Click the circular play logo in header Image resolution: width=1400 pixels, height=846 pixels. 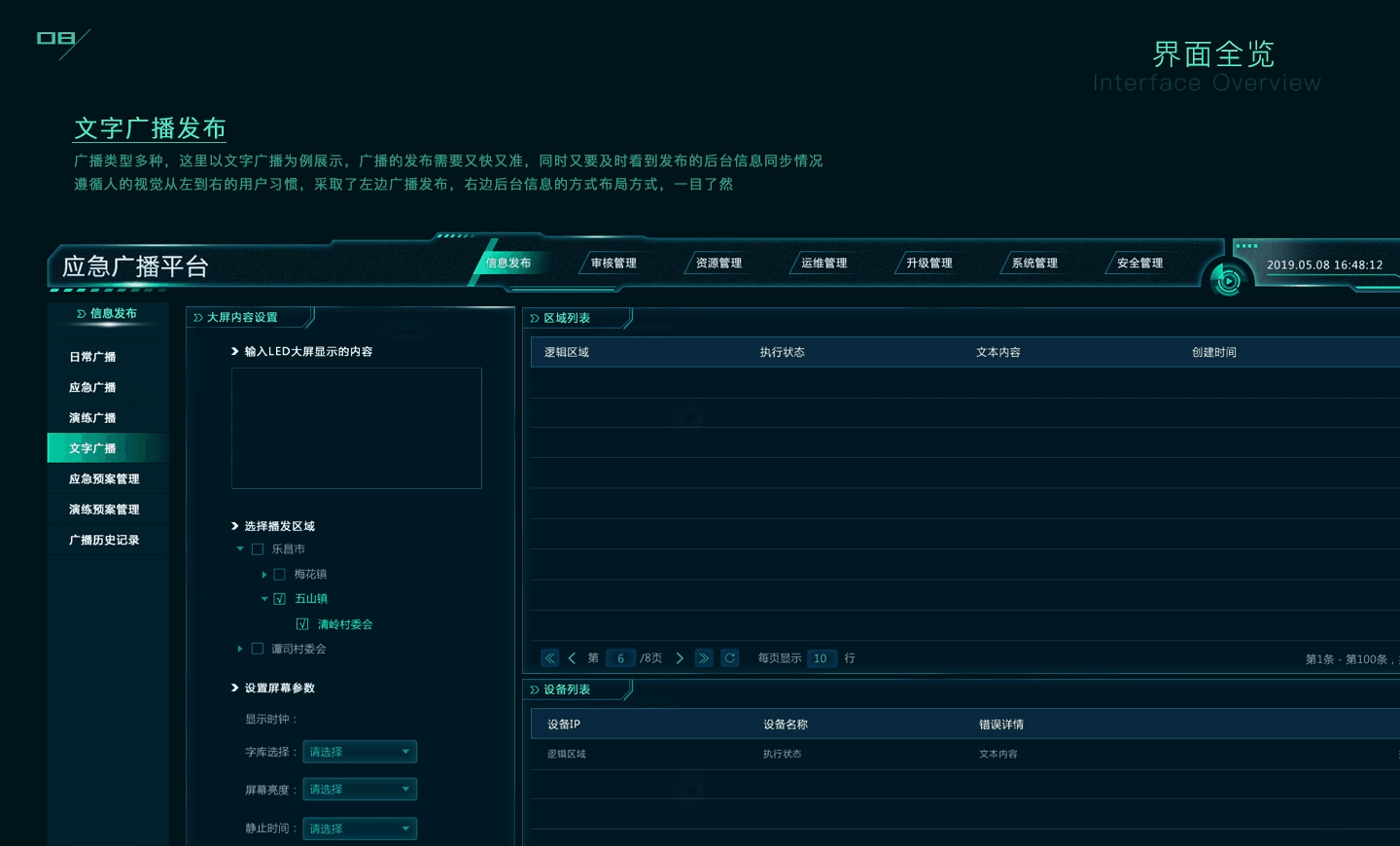point(1228,280)
